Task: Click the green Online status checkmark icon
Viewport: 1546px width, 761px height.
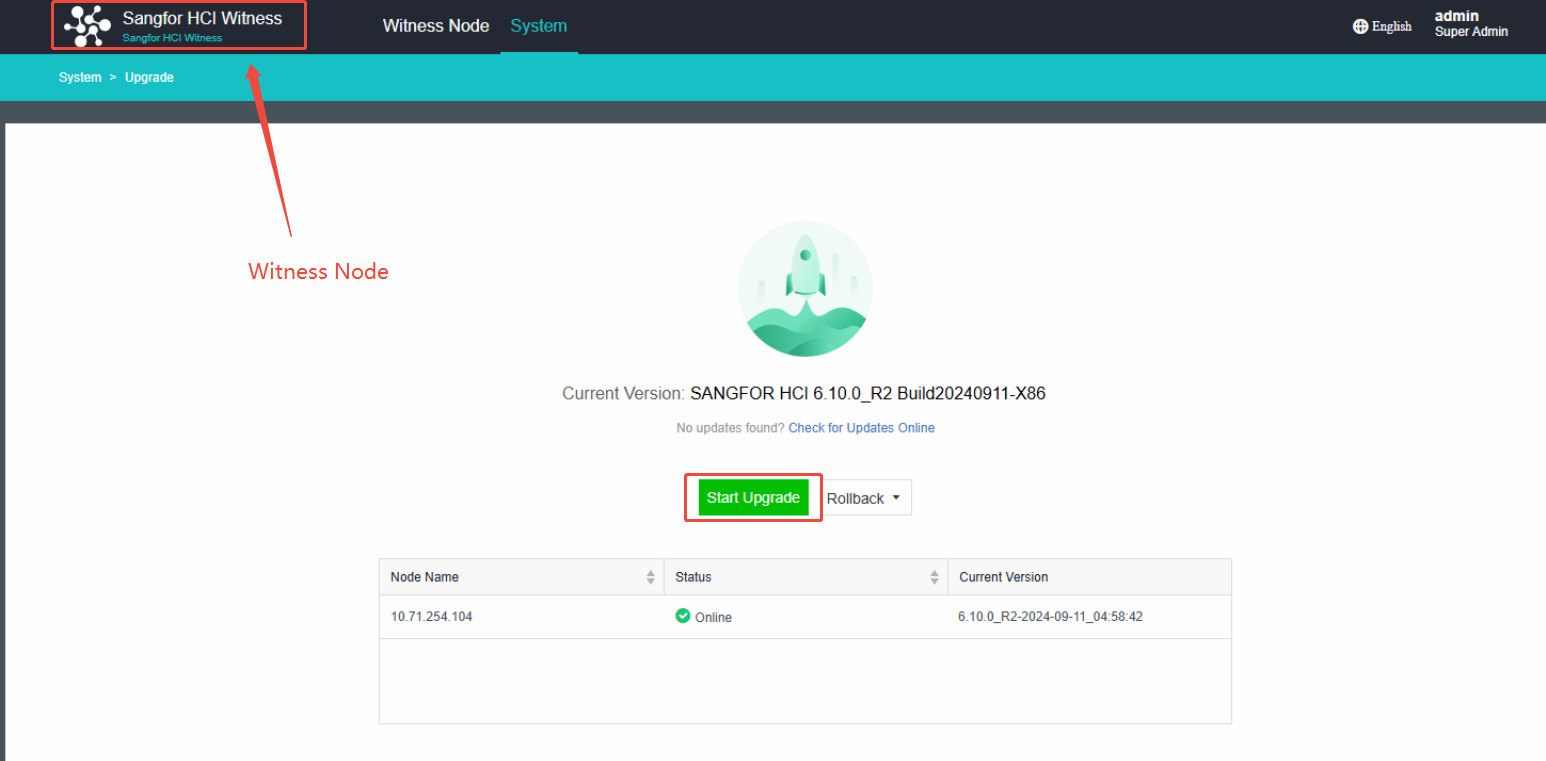Action: [x=683, y=616]
